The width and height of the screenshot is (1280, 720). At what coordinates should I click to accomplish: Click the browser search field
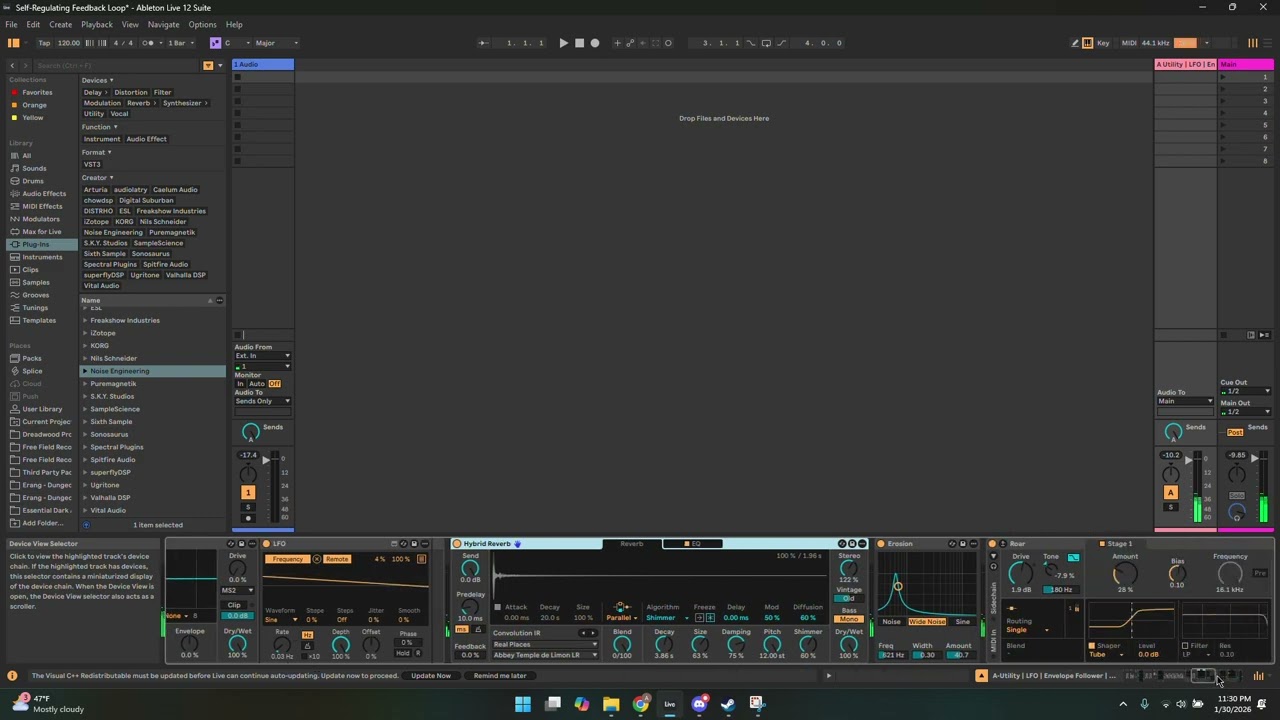(115, 65)
